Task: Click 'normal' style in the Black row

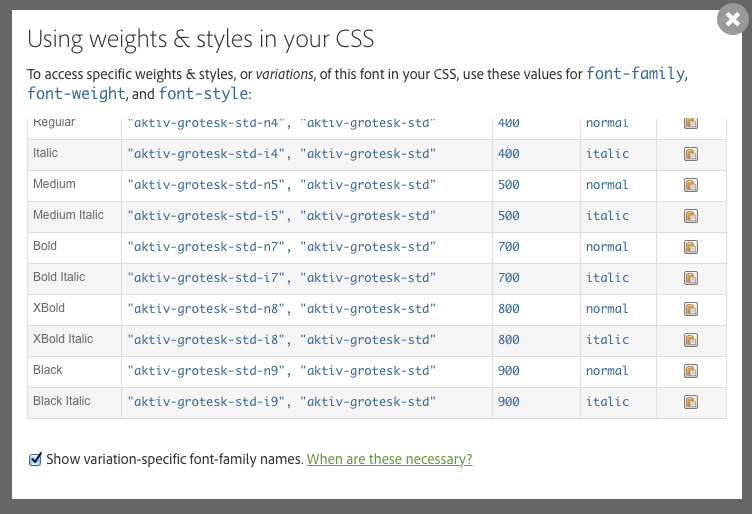Action: tap(607, 371)
